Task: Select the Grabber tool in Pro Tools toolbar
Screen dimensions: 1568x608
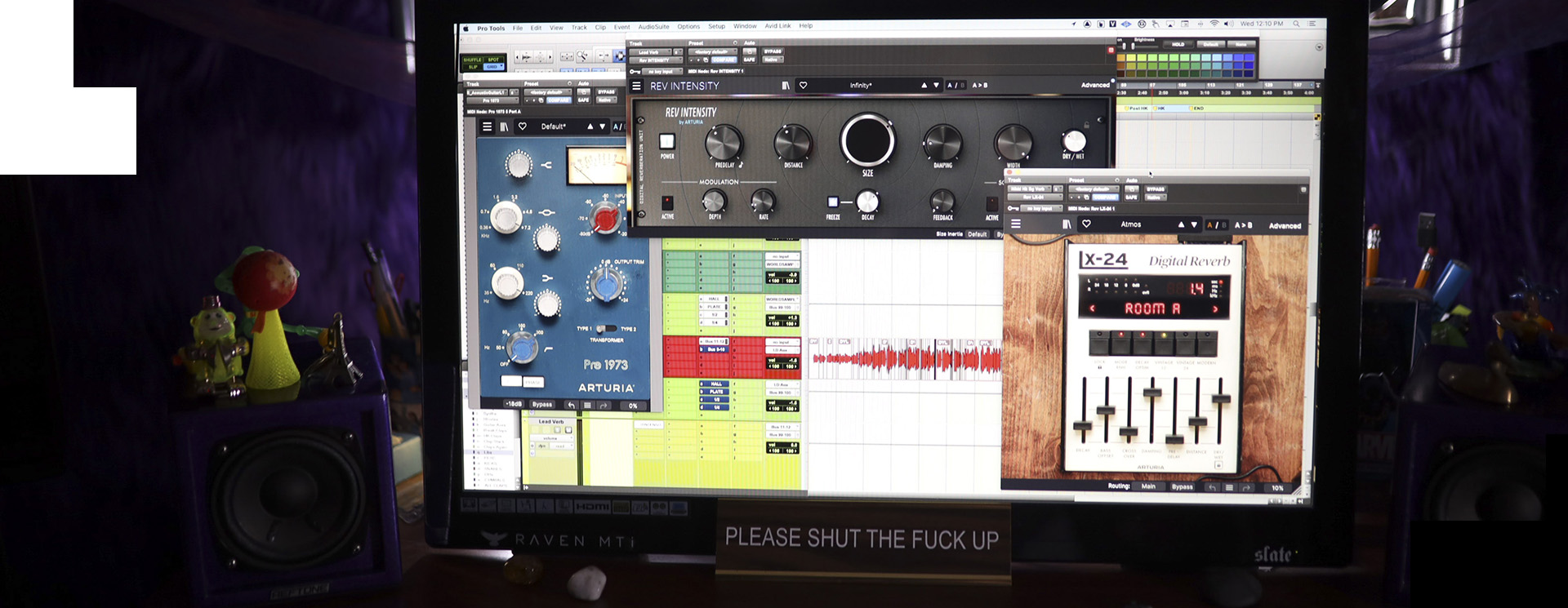Action: (x=620, y=55)
